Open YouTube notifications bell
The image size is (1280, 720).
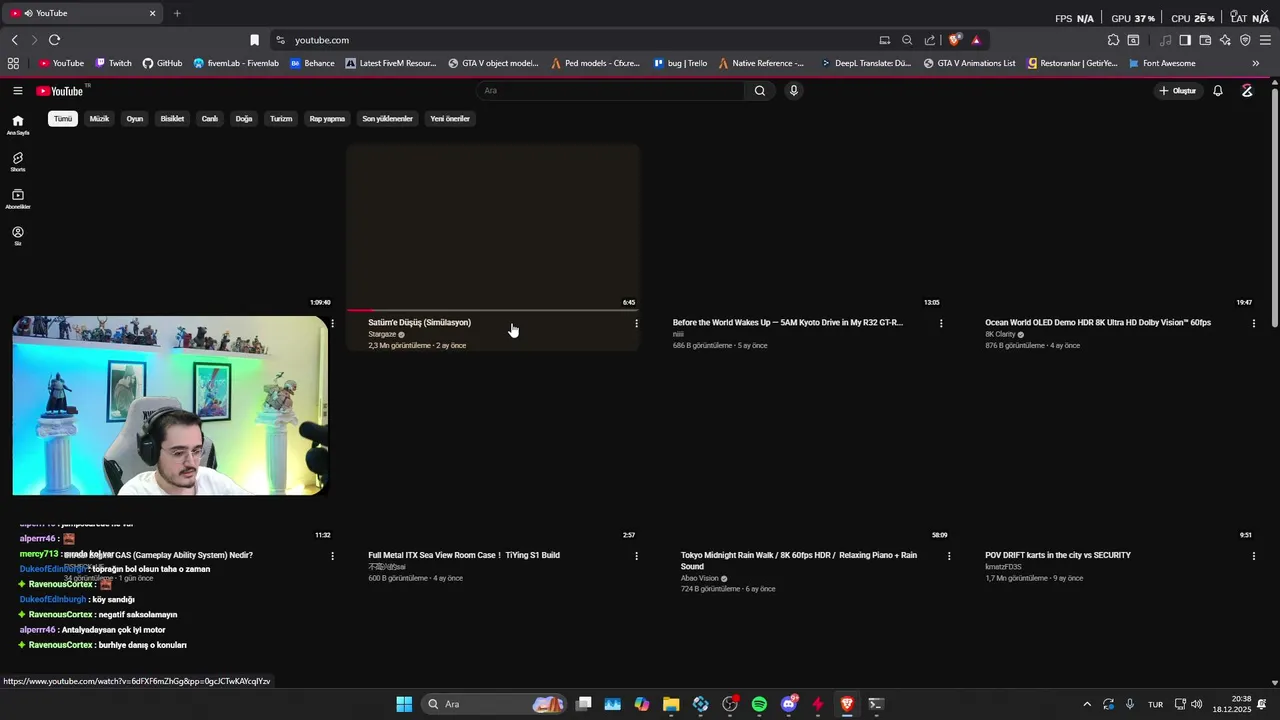coord(1218,91)
